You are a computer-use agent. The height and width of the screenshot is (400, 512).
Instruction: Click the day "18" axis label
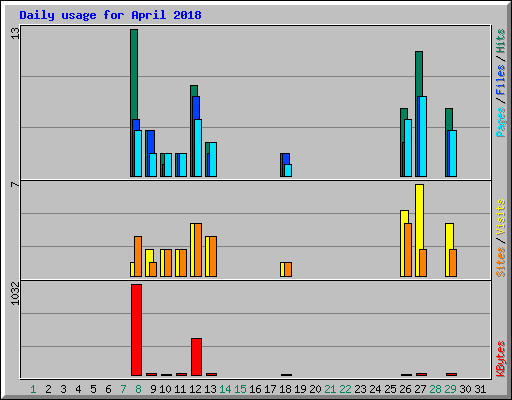point(285,389)
